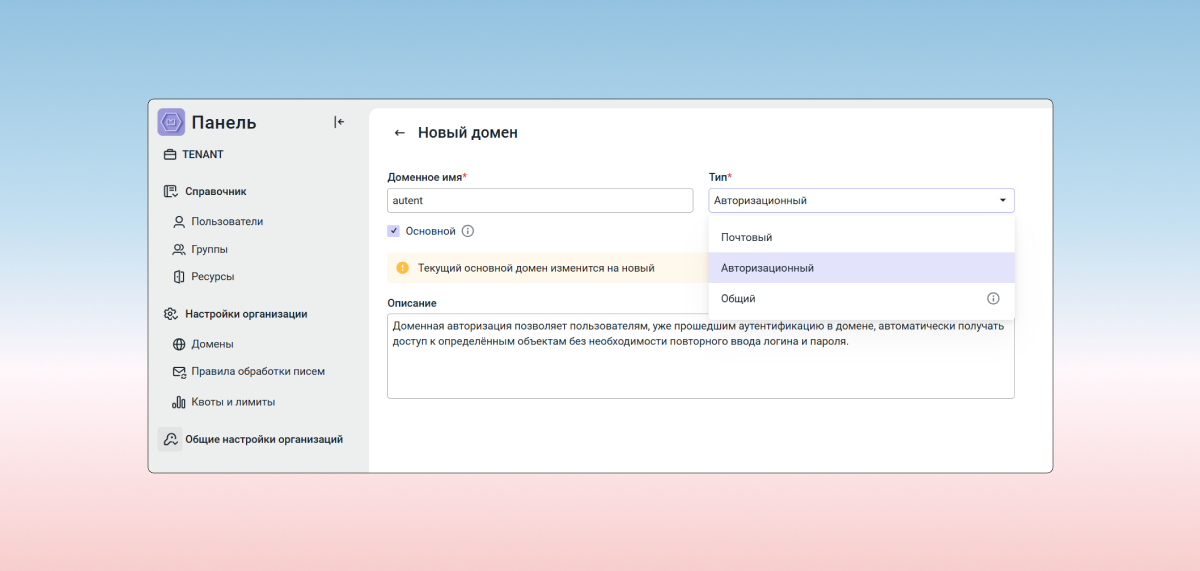Open Правила обработки писем
The image size is (1200, 571).
(257, 372)
